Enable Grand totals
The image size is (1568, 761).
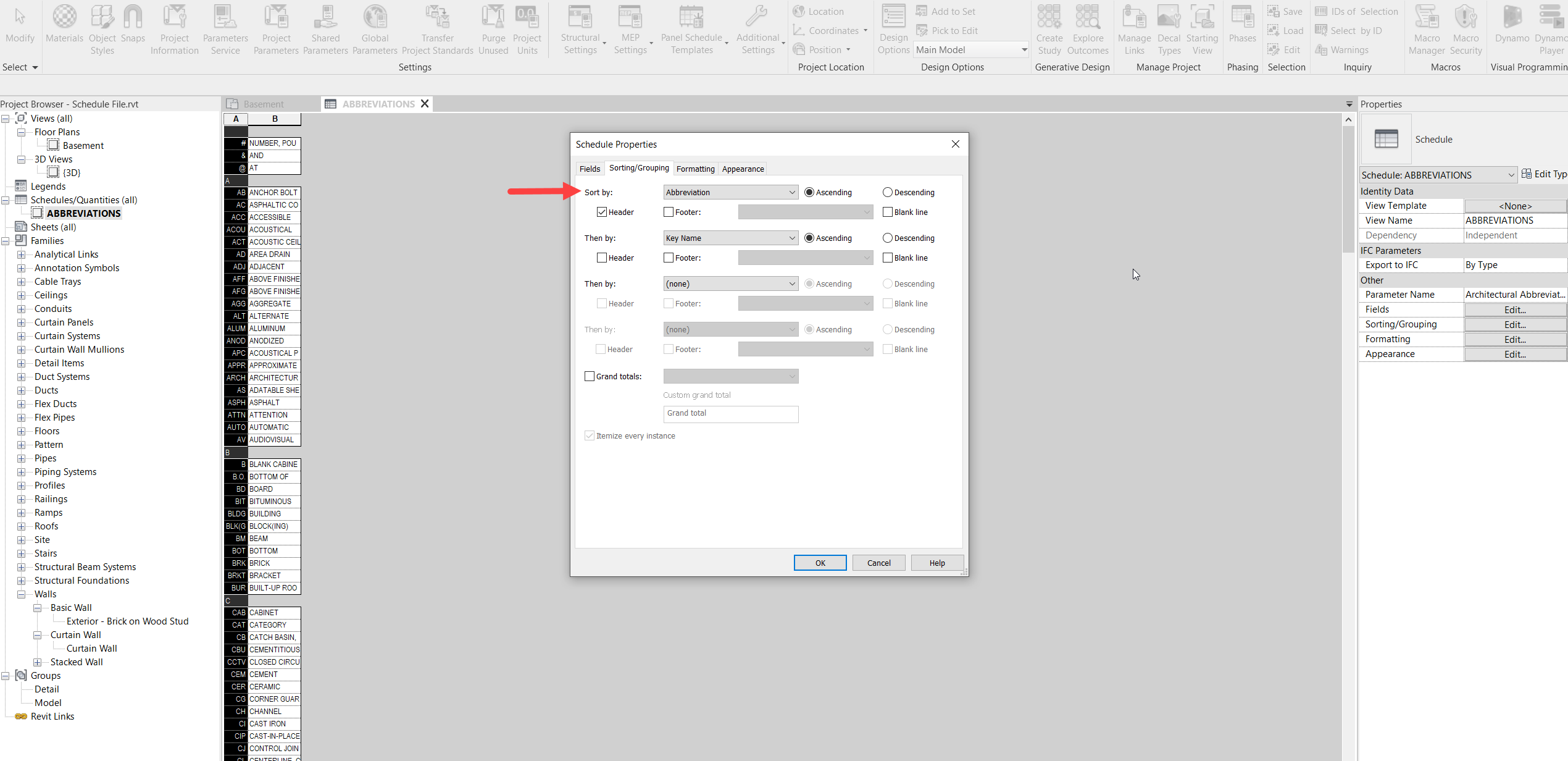(590, 376)
